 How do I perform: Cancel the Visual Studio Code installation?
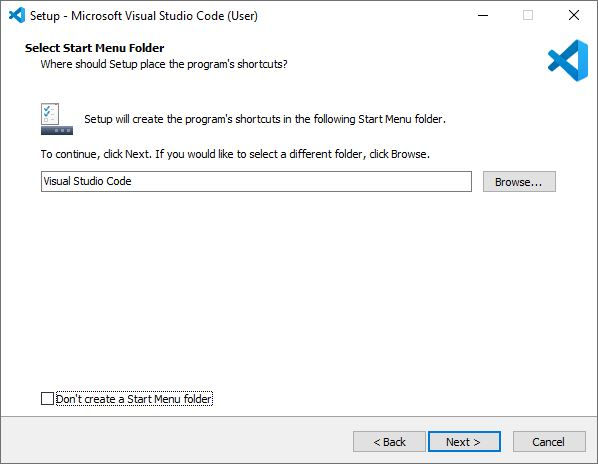pyautogui.click(x=549, y=442)
